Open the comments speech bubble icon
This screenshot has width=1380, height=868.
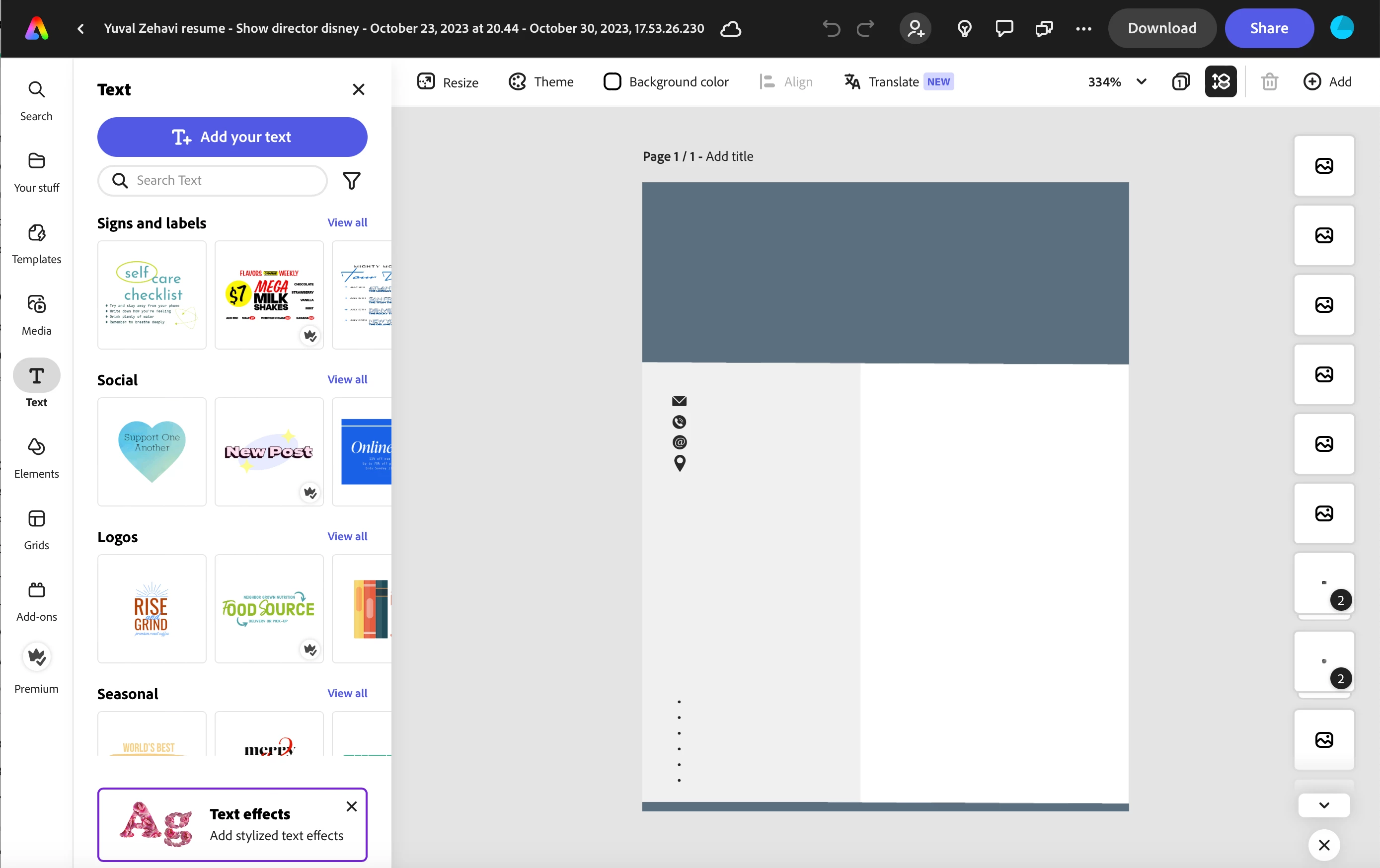[1004, 28]
